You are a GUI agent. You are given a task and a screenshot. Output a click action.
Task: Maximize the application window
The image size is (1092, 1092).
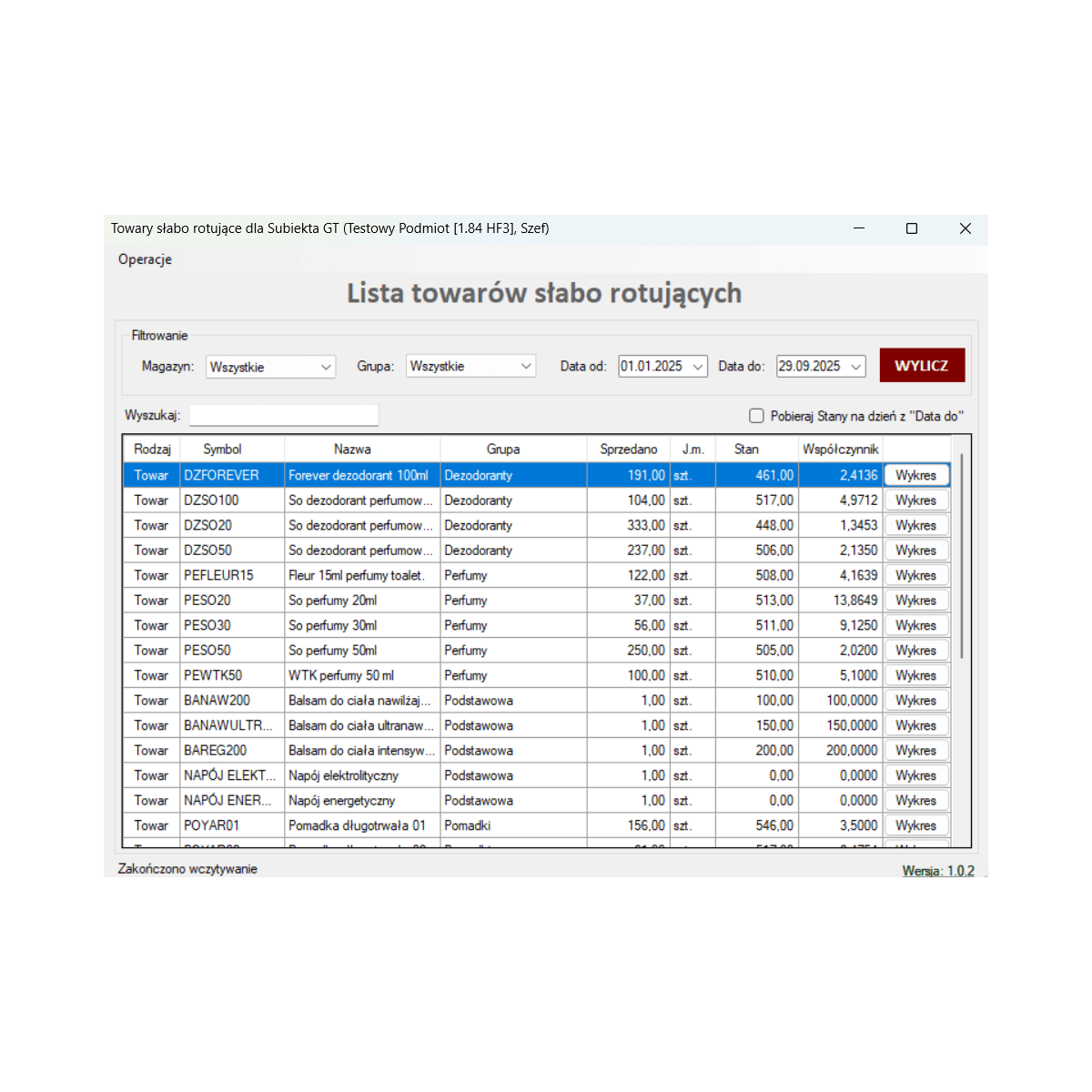click(x=911, y=228)
